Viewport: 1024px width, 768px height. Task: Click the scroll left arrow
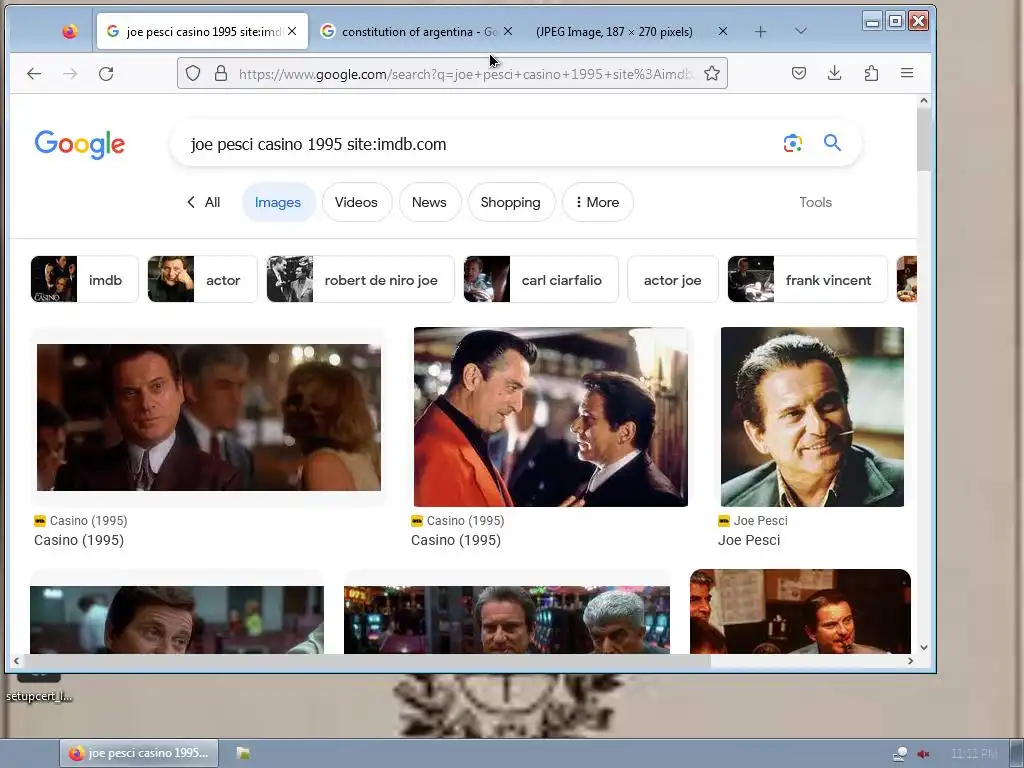(16, 661)
